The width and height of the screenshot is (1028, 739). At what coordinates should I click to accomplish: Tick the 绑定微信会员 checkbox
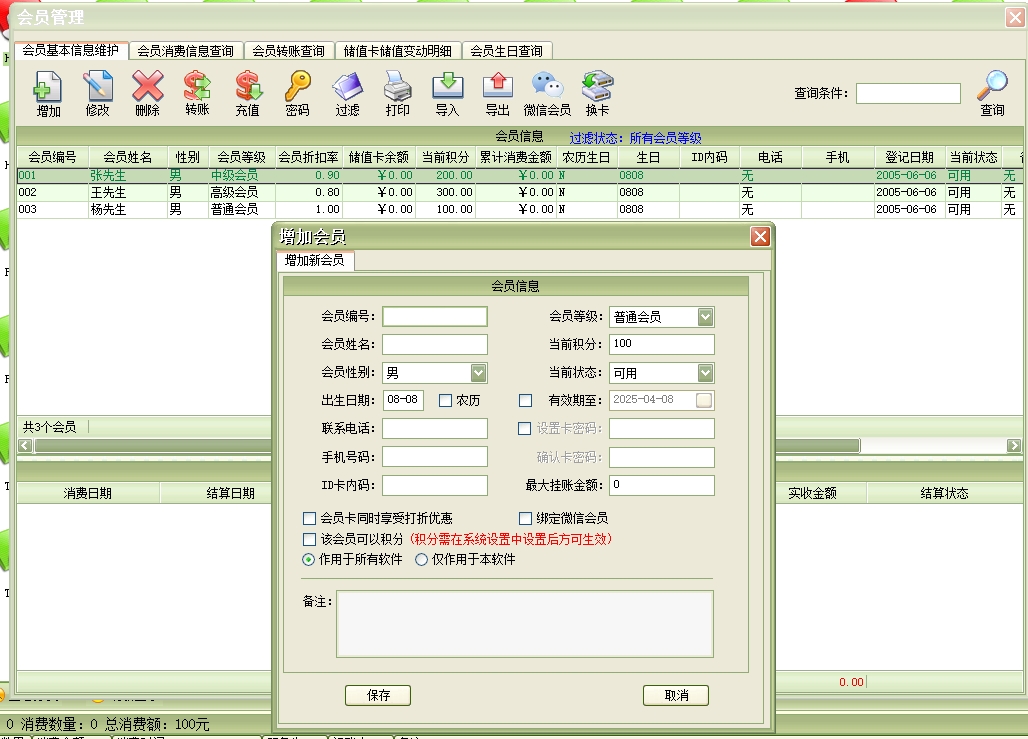(526, 518)
